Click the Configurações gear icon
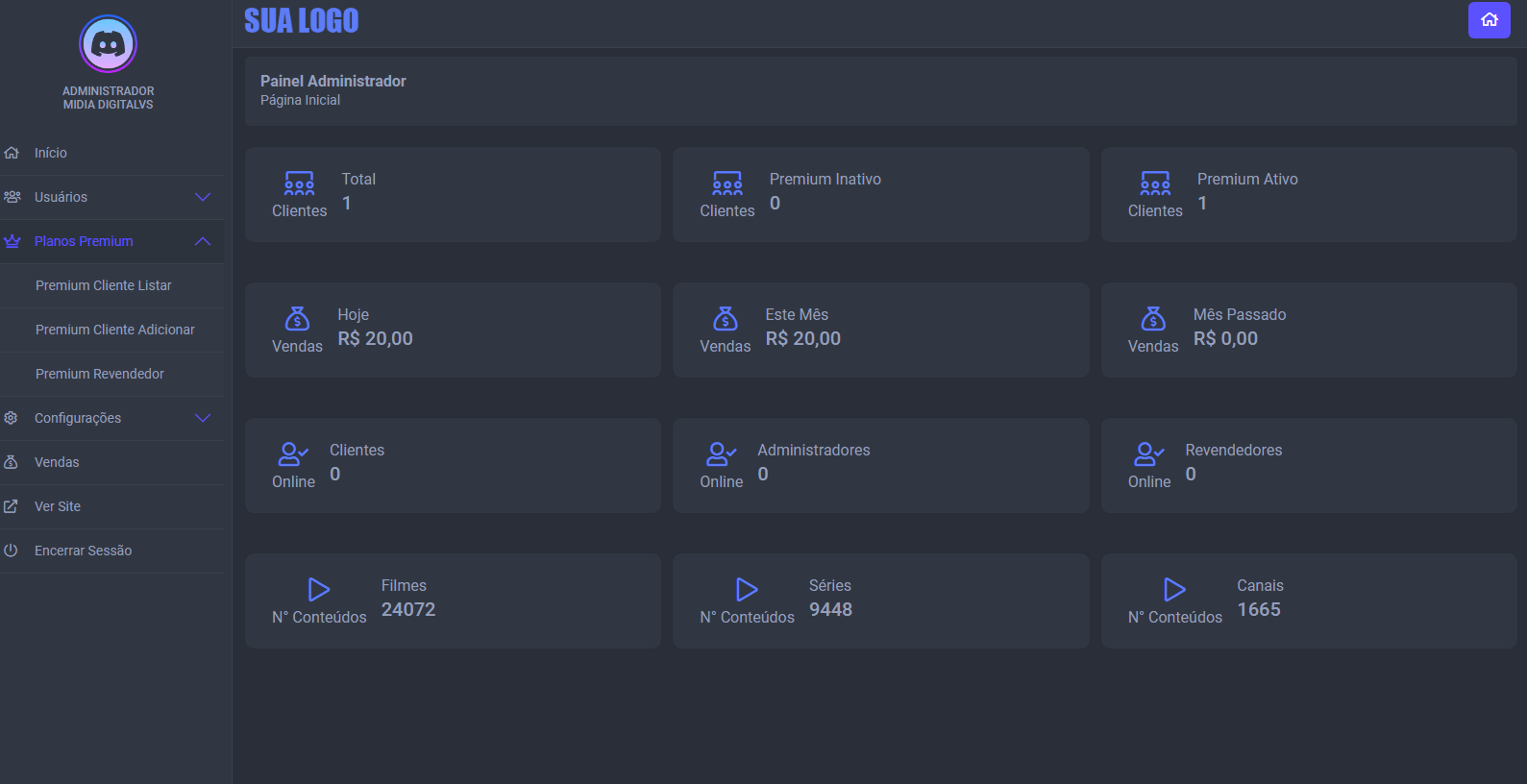Image resolution: width=1527 pixels, height=784 pixels. coord(12,418)
